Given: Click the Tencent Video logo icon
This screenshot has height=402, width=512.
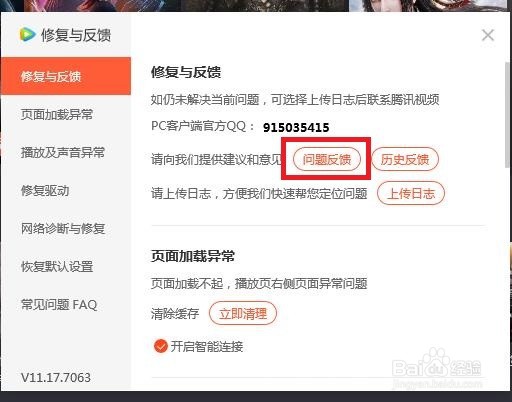Looking at the screenshot, I should (27, 35).
